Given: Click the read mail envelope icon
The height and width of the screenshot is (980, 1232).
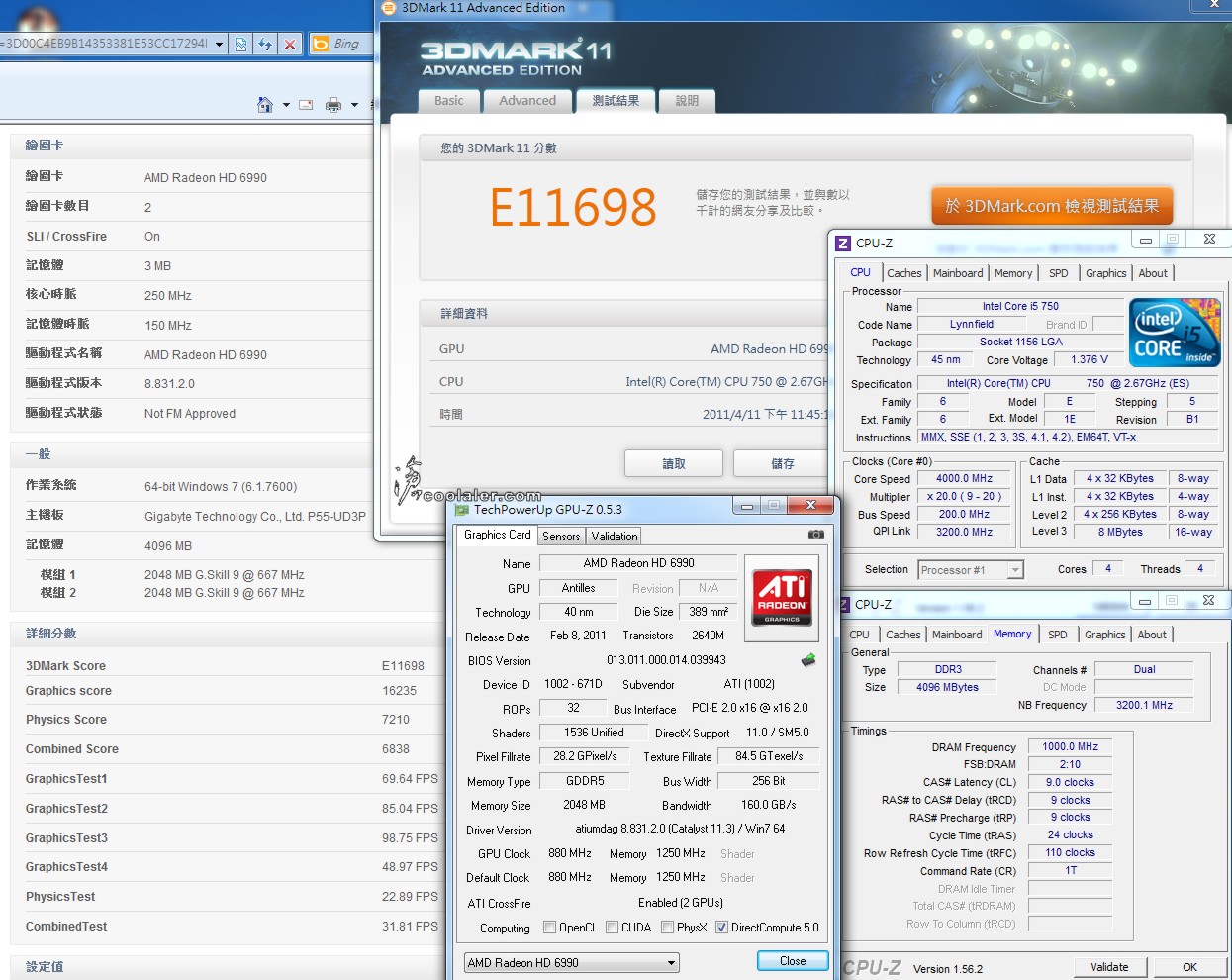Looking at the screenshot, I should click(306, 104).
